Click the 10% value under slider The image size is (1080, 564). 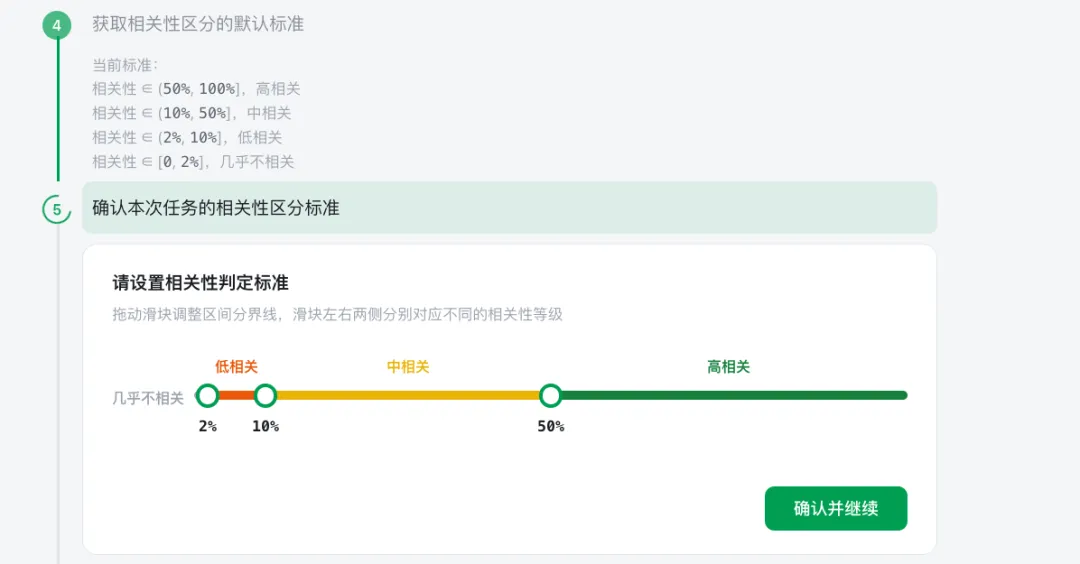265,427
